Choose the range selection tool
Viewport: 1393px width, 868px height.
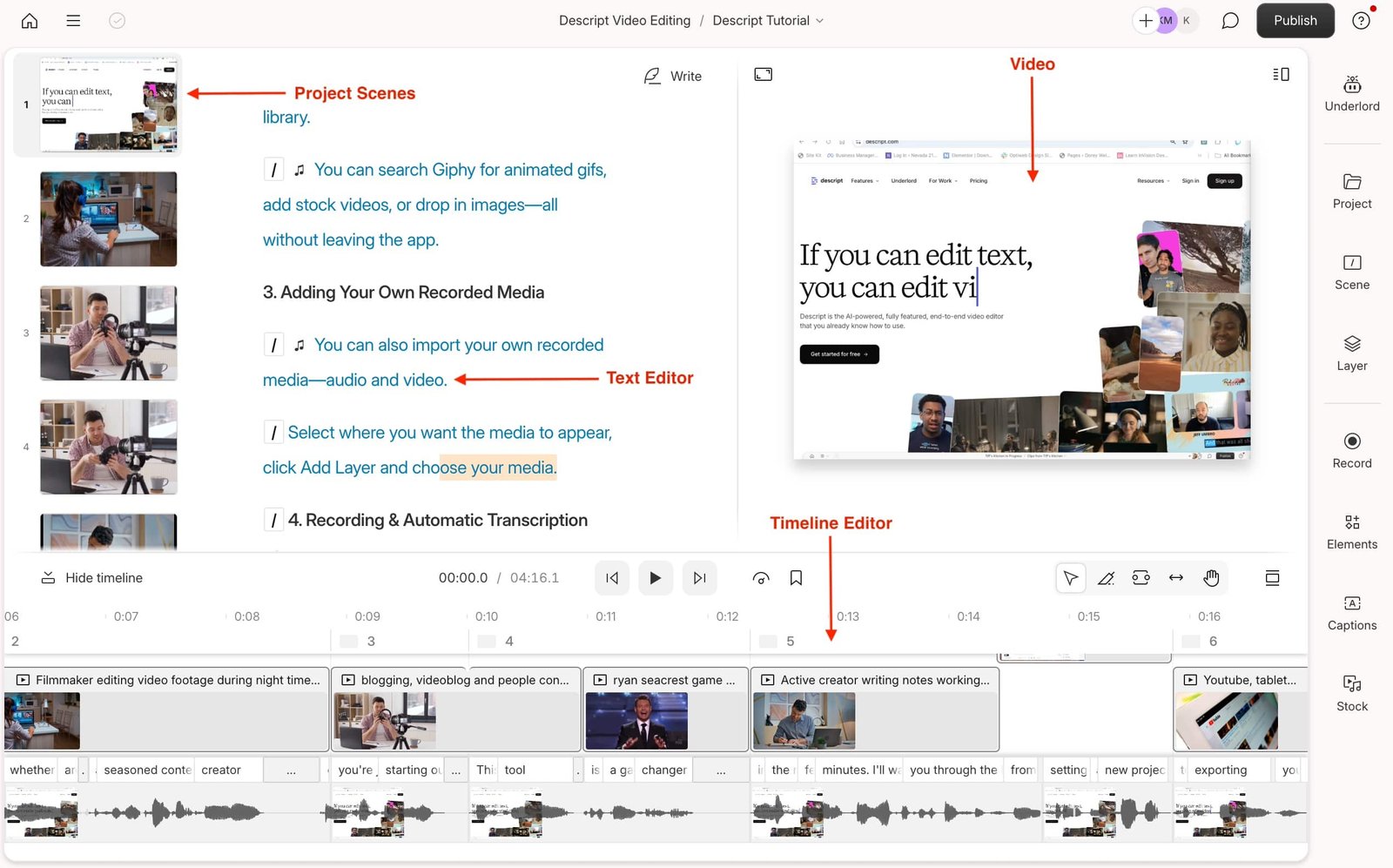tap(1141, 578)
